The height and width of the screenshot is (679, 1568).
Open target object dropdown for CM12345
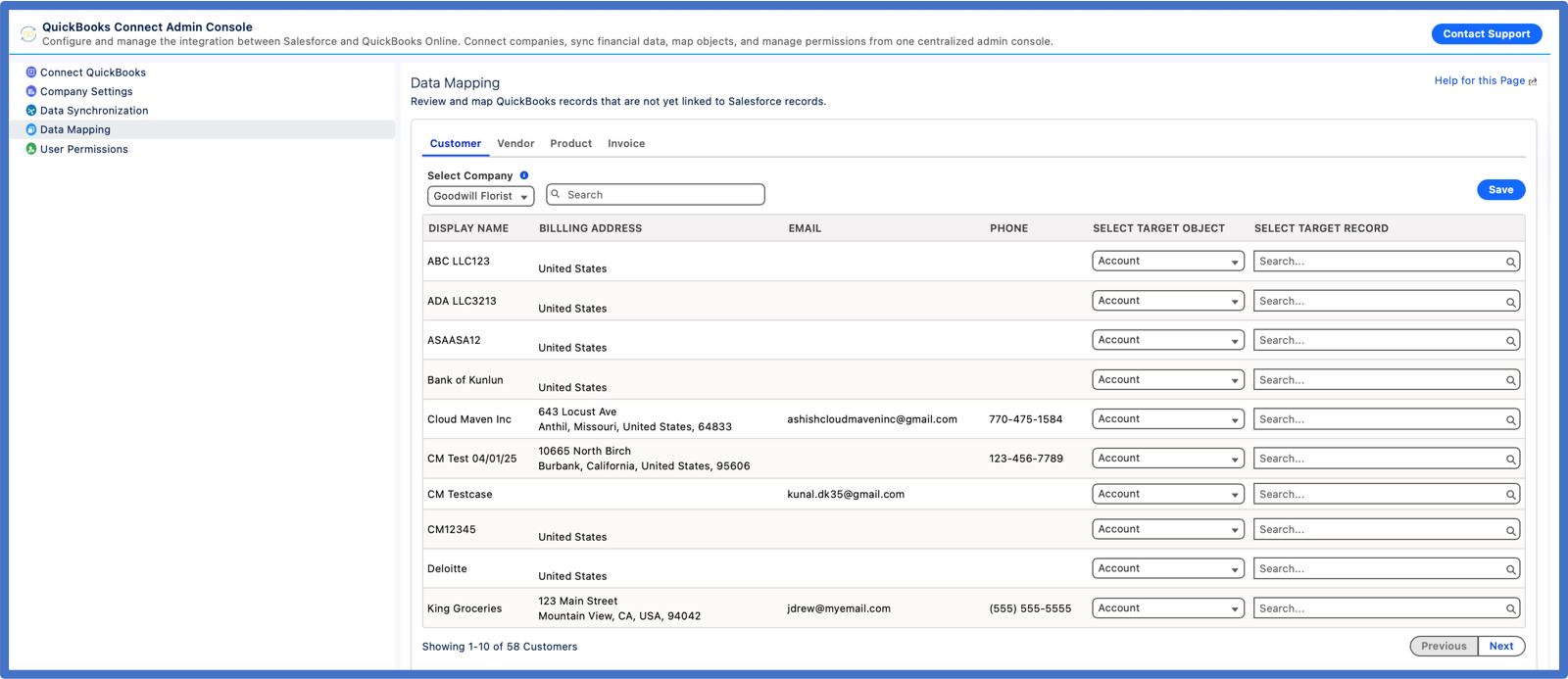[x=1168, y=529]
